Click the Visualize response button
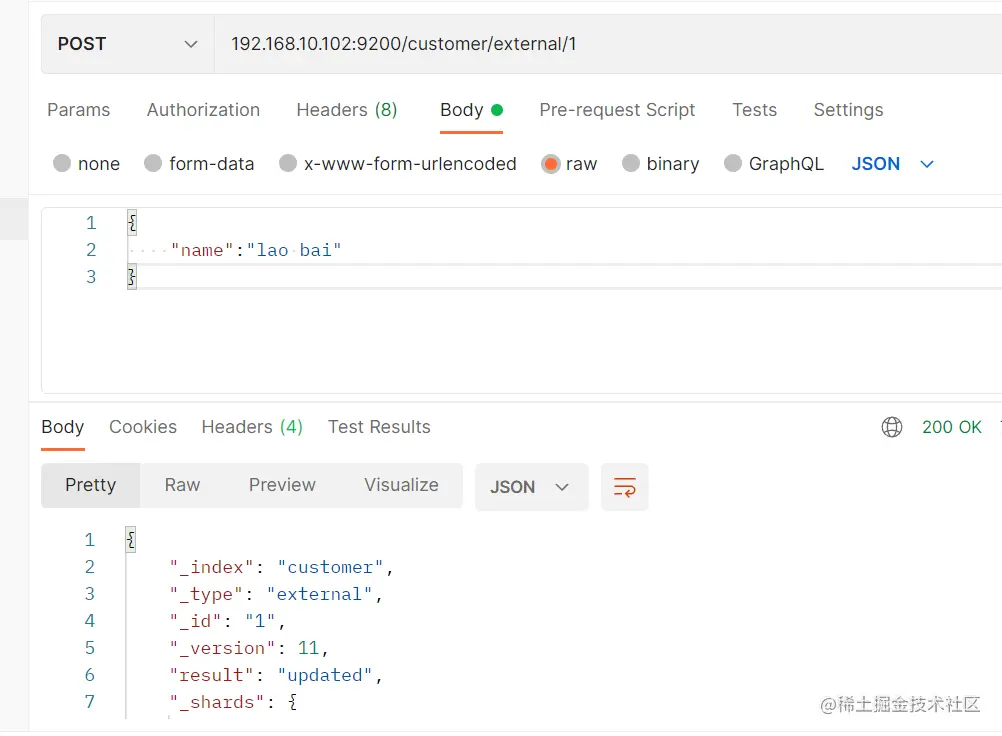Screen dimensions: 1002x736 pyautogui.click(x=401, y=485)
